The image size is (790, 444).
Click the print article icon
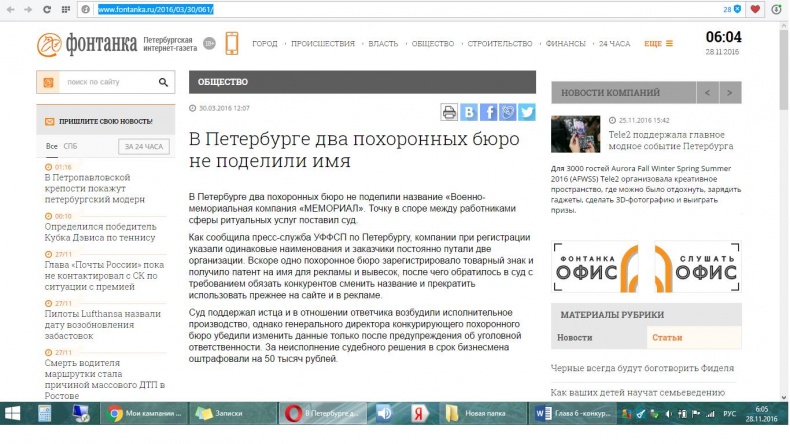449,112
